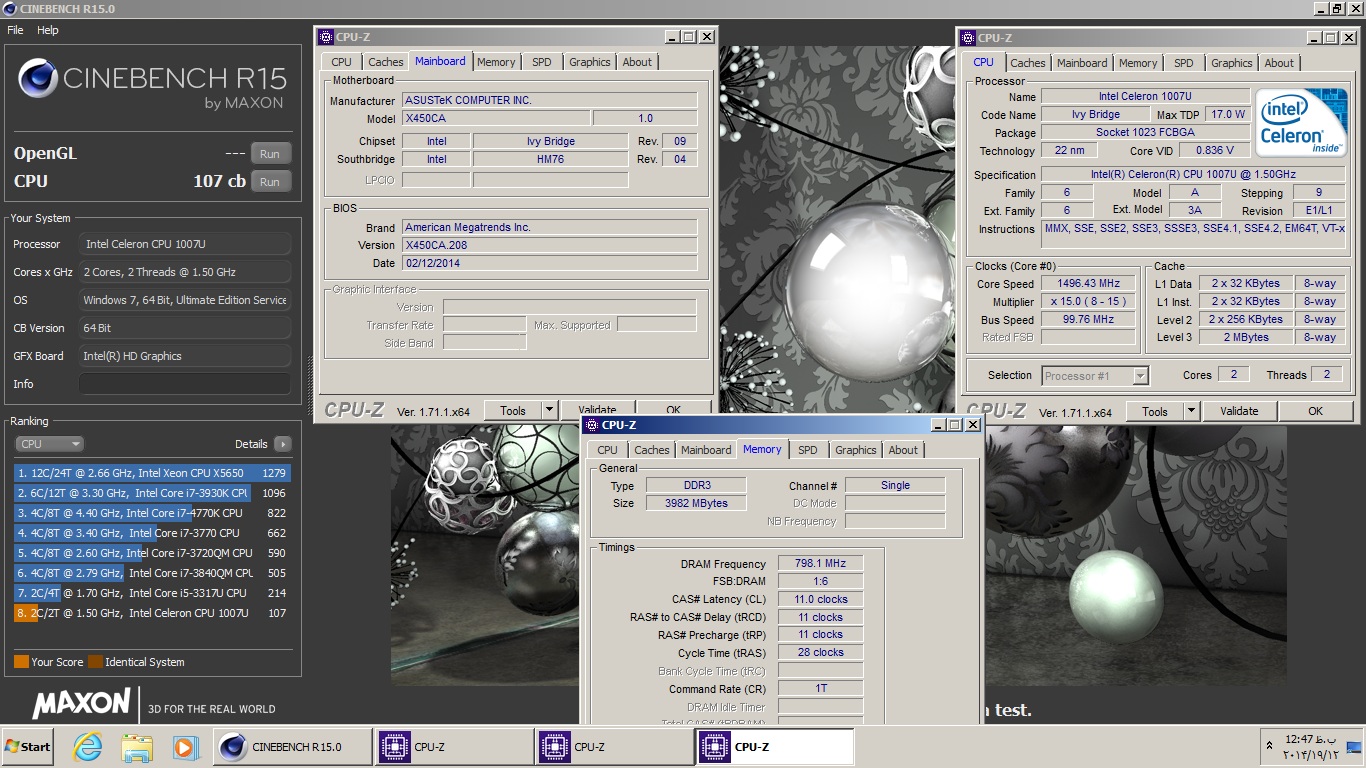The height and width of the screenshot is (768, 1366).
Task: Switch to third active CPU-Z taskbar button
Action: pyautogui.click(x=775, y=747)
